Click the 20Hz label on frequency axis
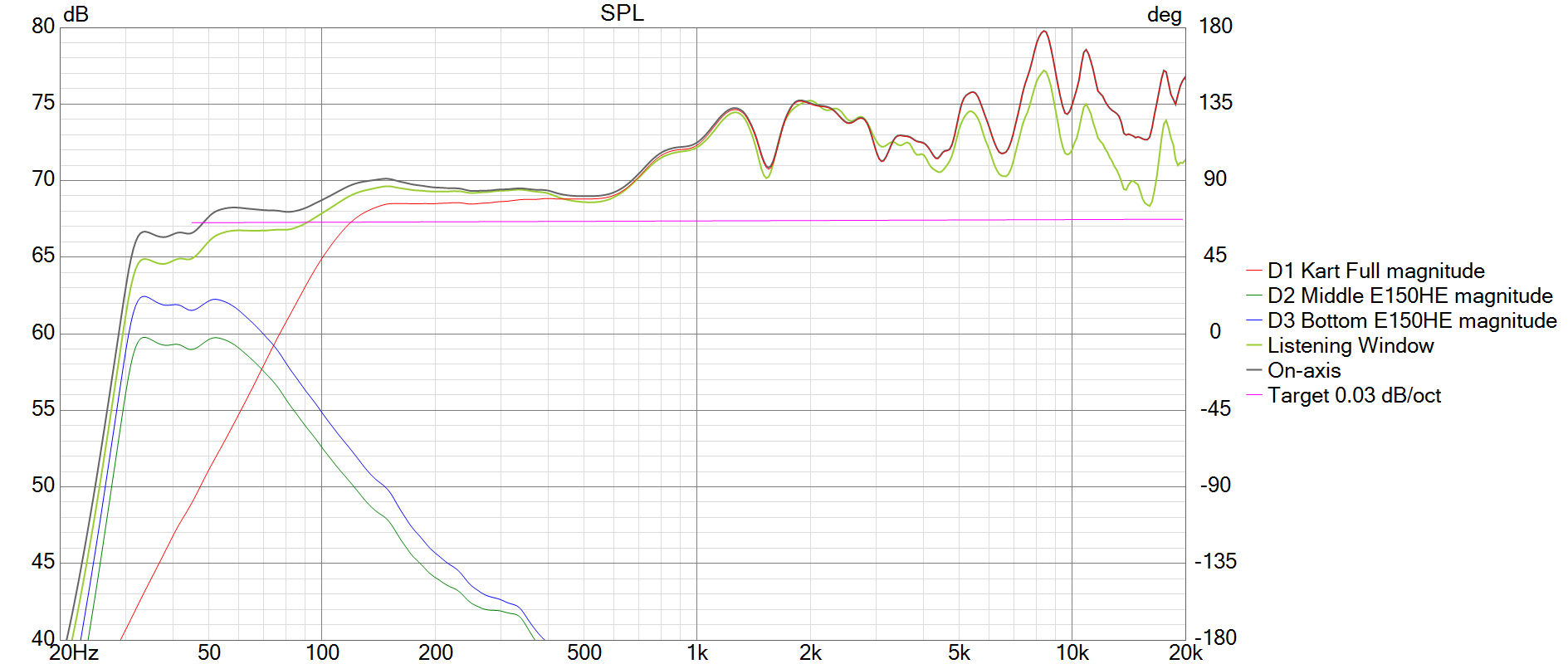Screen dimensions: 1568x664 coord(74,653)
